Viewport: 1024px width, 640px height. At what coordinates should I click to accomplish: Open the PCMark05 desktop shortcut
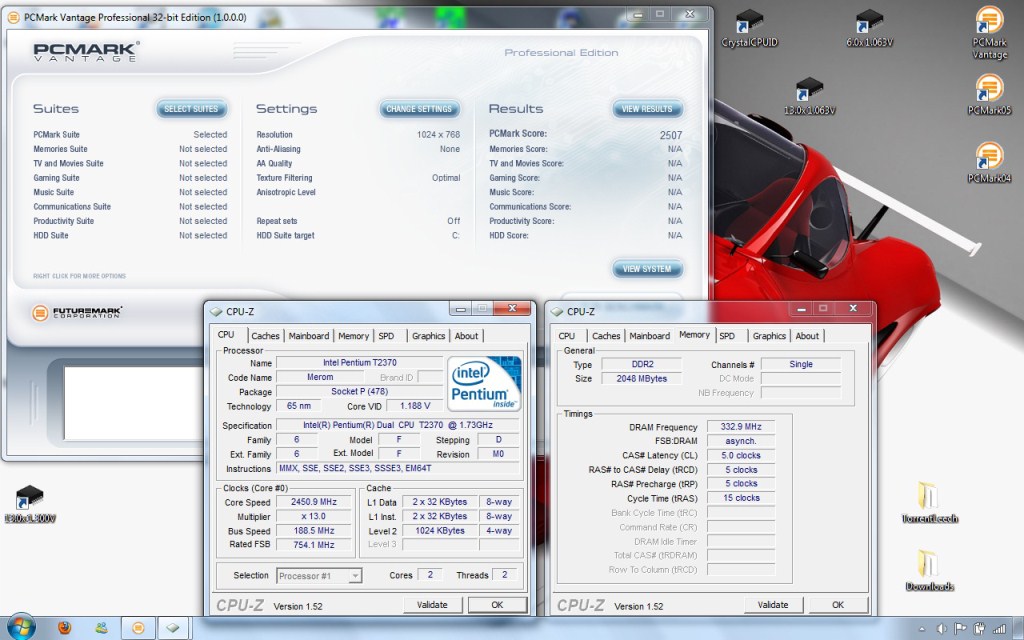click(989, 95)
